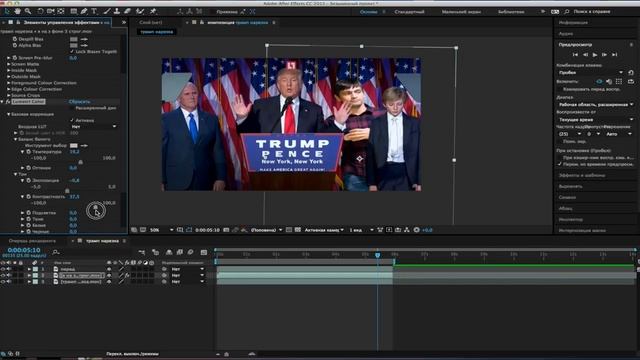The width and height of the screenshot is (640, 360).
Task: Expand Foreground Colour Correction group
Action: tap(9, 83)
